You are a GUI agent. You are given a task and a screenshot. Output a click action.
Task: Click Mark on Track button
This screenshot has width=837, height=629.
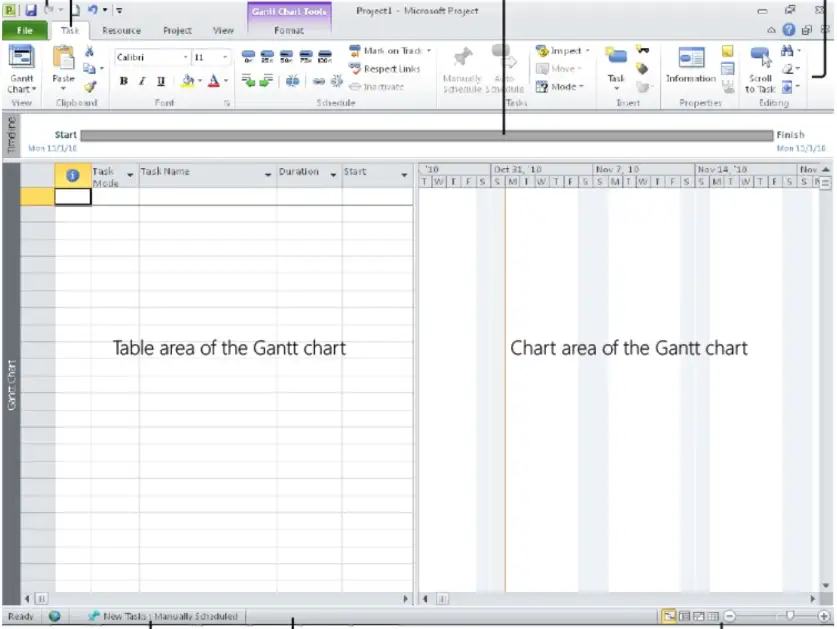tap(391, 51)
